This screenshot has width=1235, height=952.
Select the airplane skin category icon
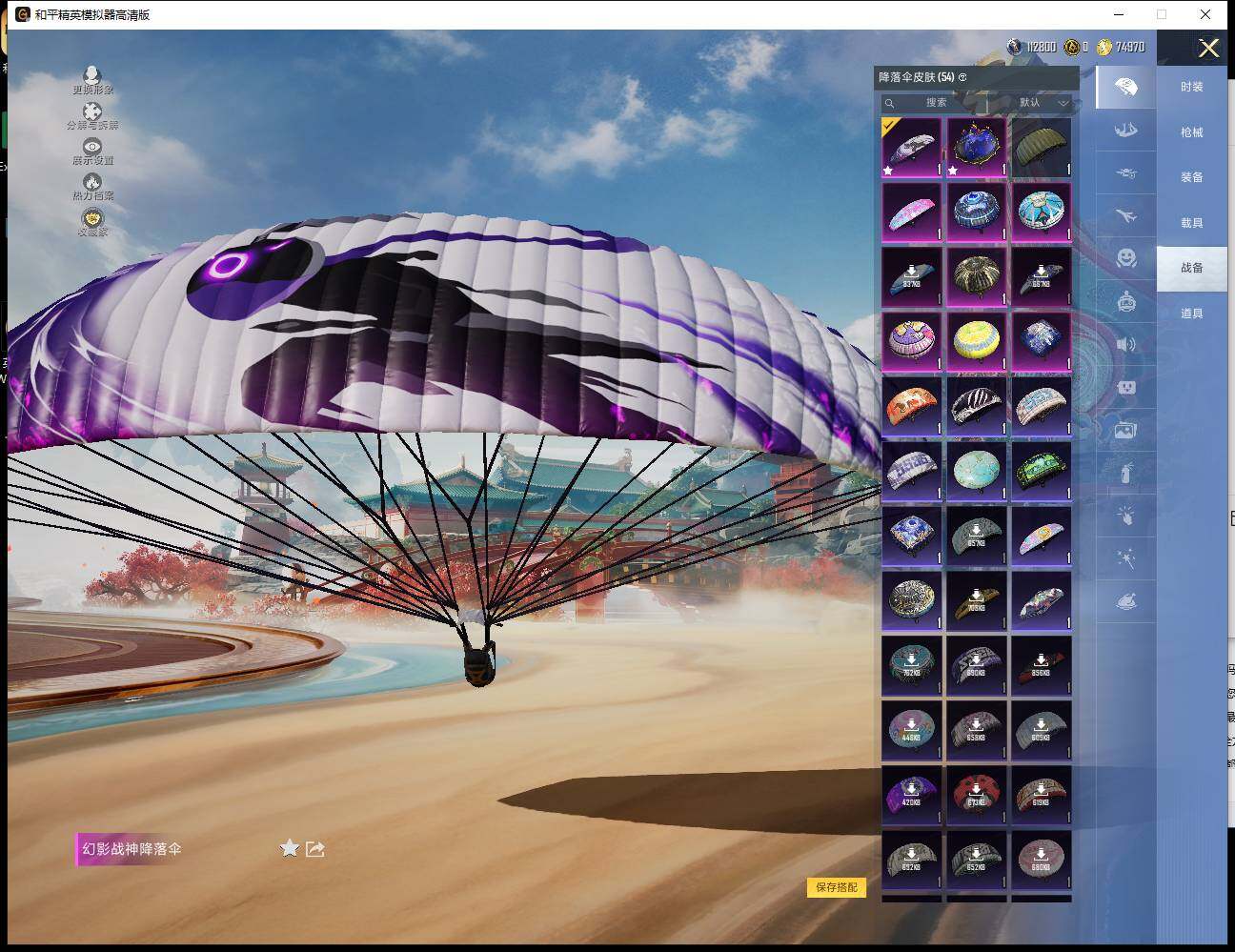coord(1125,216)
